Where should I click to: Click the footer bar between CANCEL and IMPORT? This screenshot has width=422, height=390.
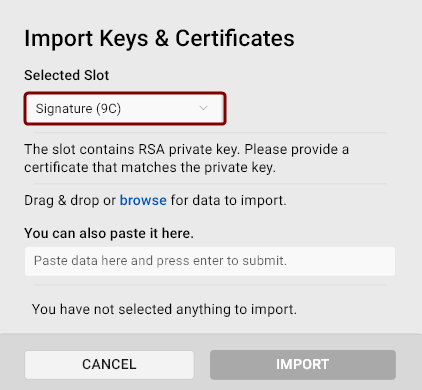tap(202, 365)
